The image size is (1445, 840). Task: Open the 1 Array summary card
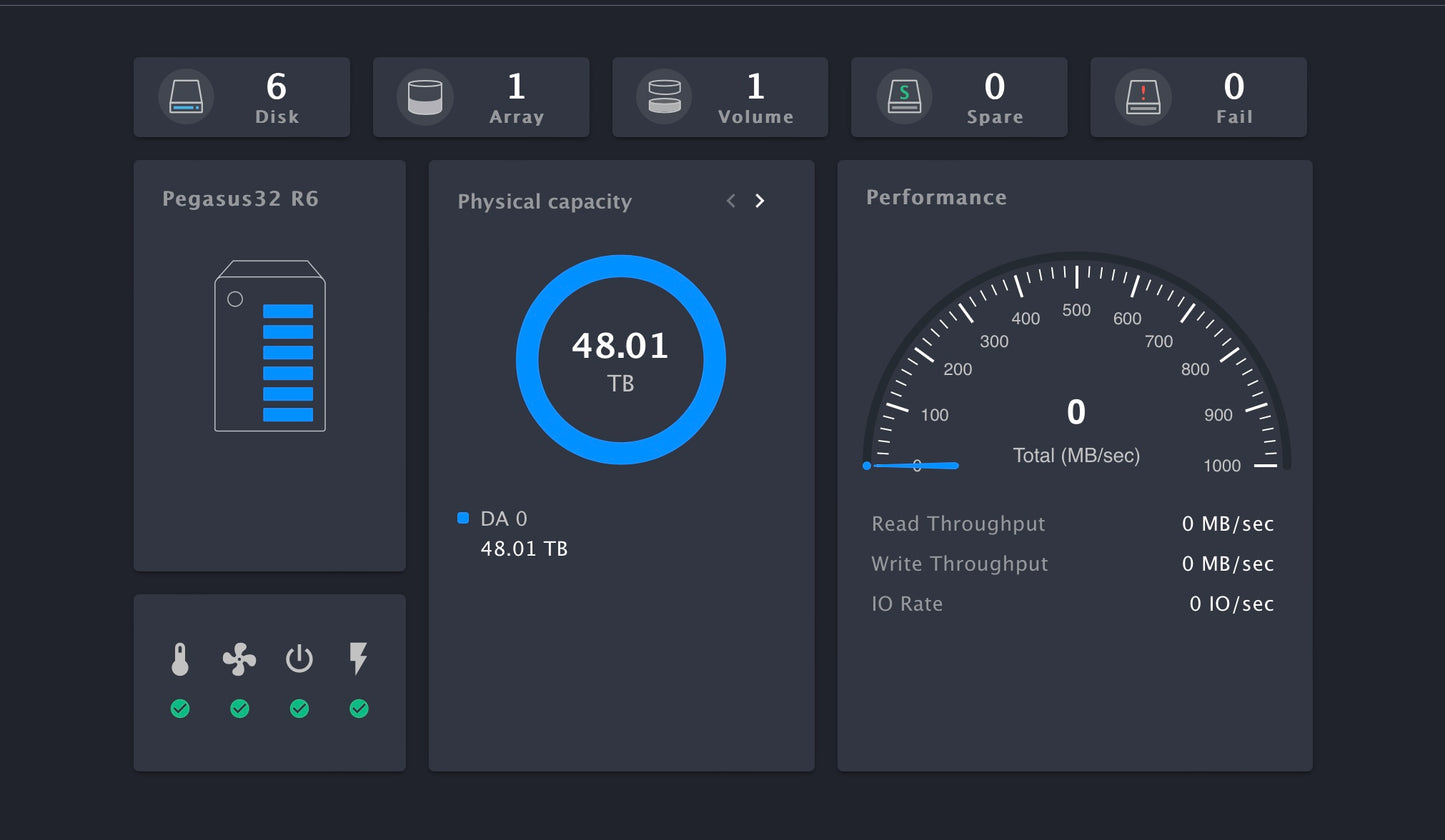481,97
